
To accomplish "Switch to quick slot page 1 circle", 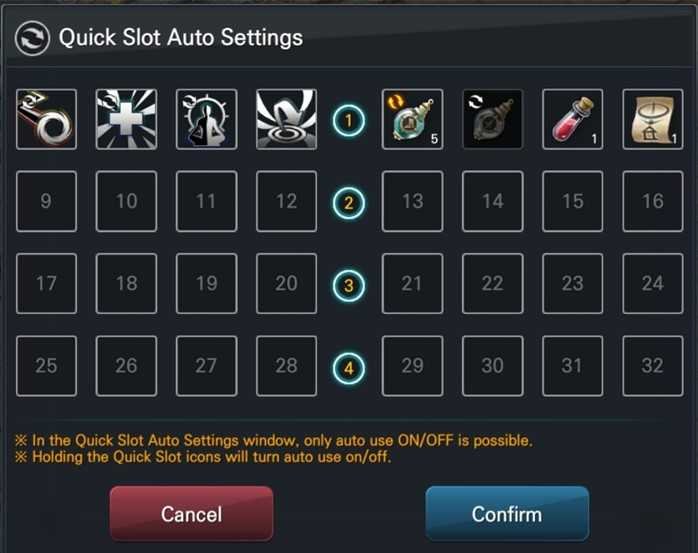I will tap(349, 121).
